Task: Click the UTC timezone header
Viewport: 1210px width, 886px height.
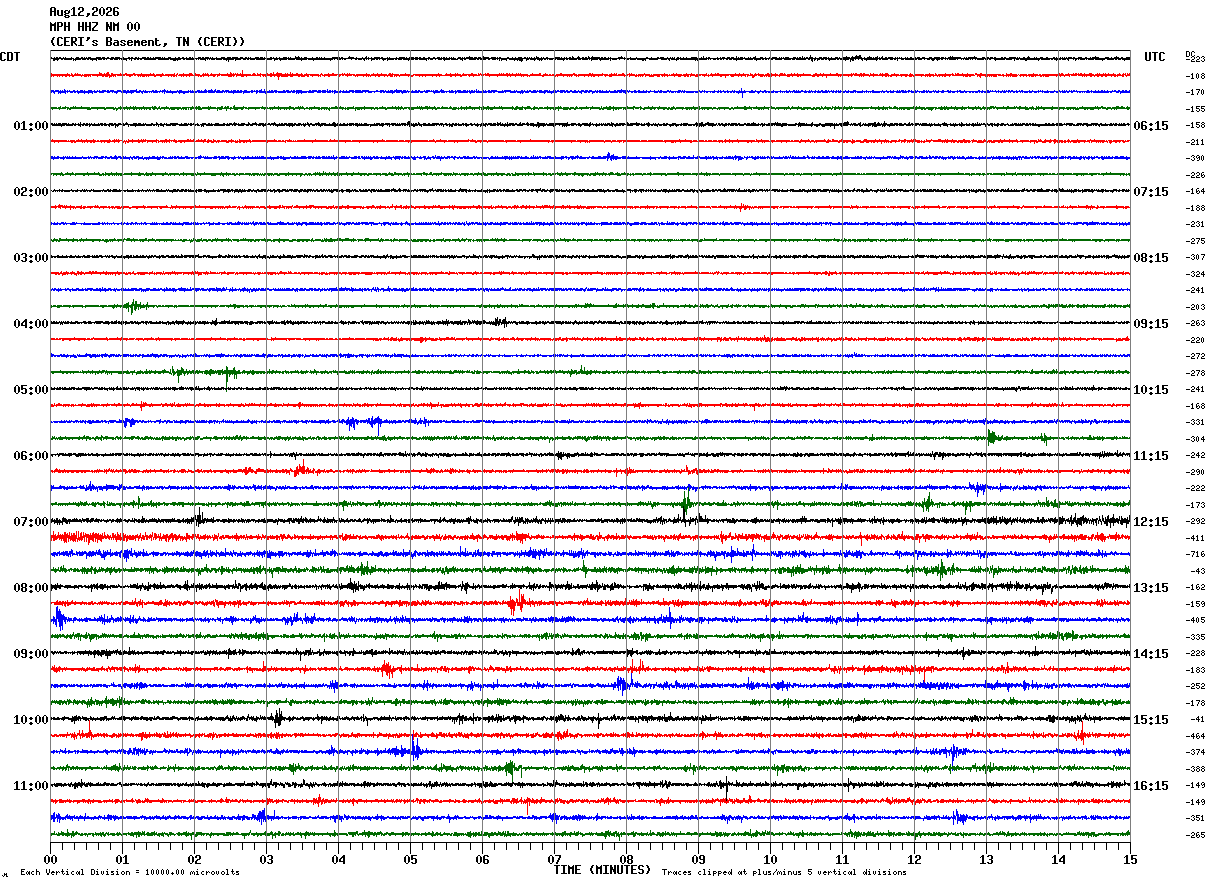Action: coord(1155,57)
